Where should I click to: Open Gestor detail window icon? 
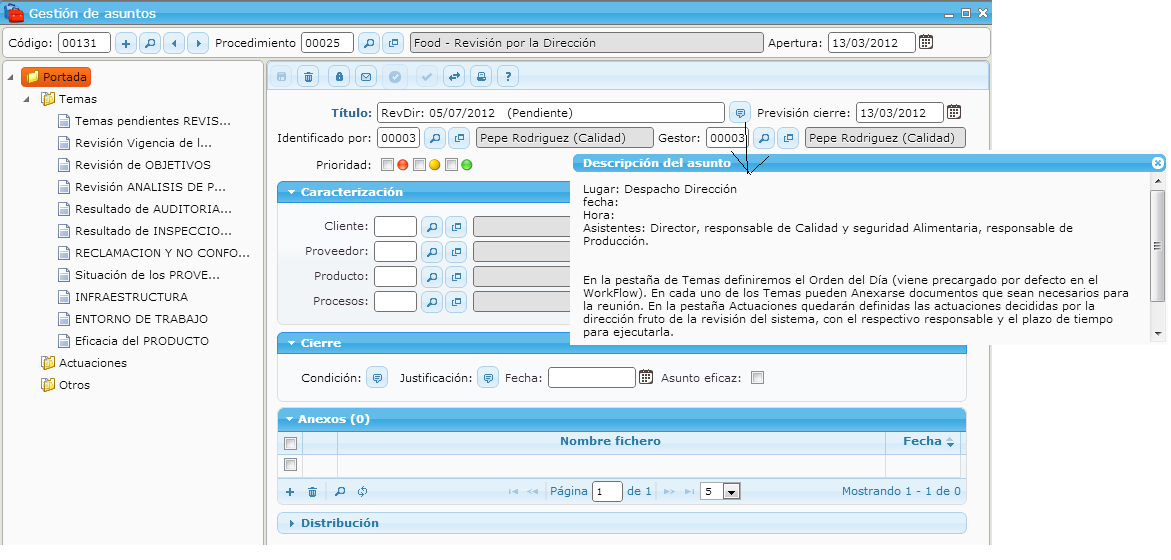click(787, 138)
